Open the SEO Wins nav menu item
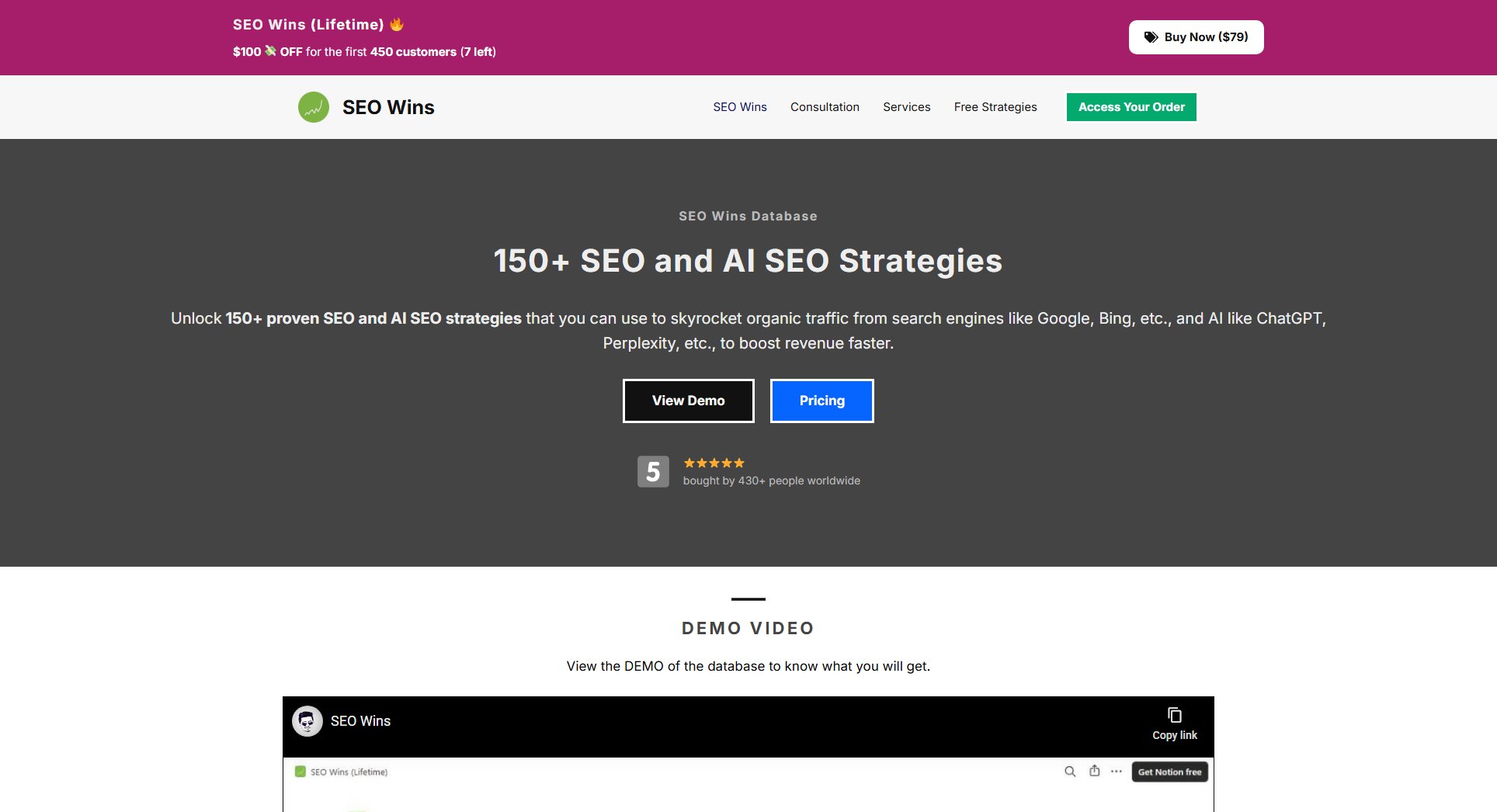Image resolution: width=1497 pixels, height=812 pixels. point(739,107)
